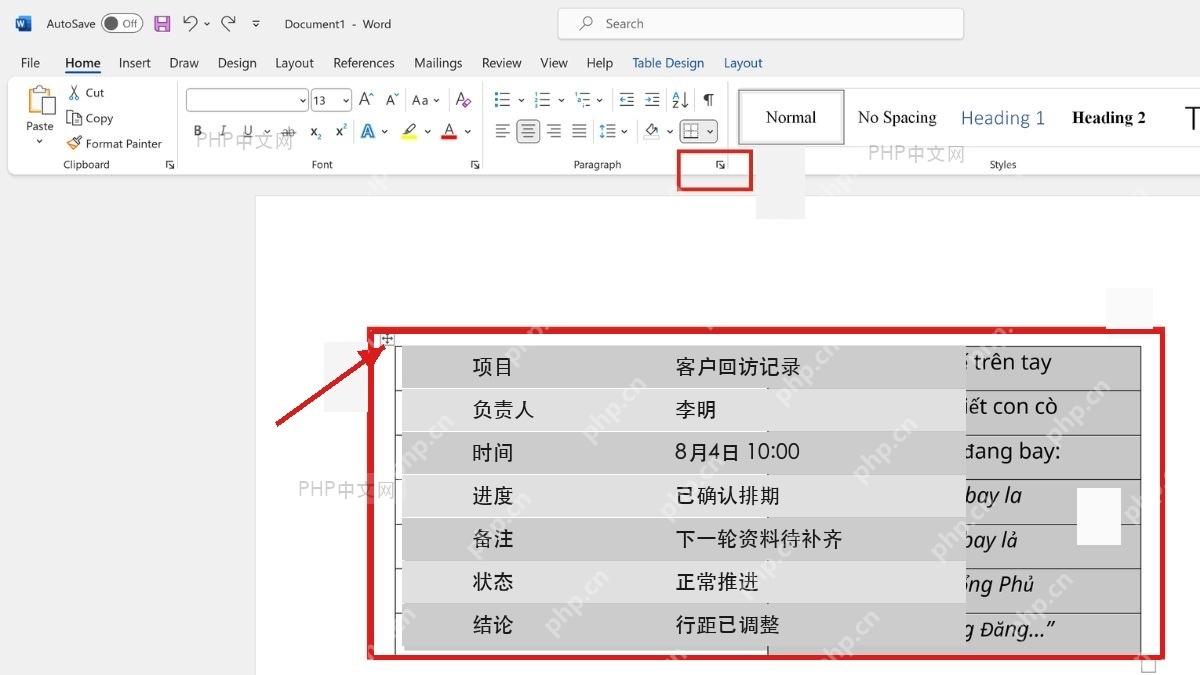The width and height of the screenshot is (1200, 675).
Task: Align text right
Action: pyautogui.click(x=553, y=131)
